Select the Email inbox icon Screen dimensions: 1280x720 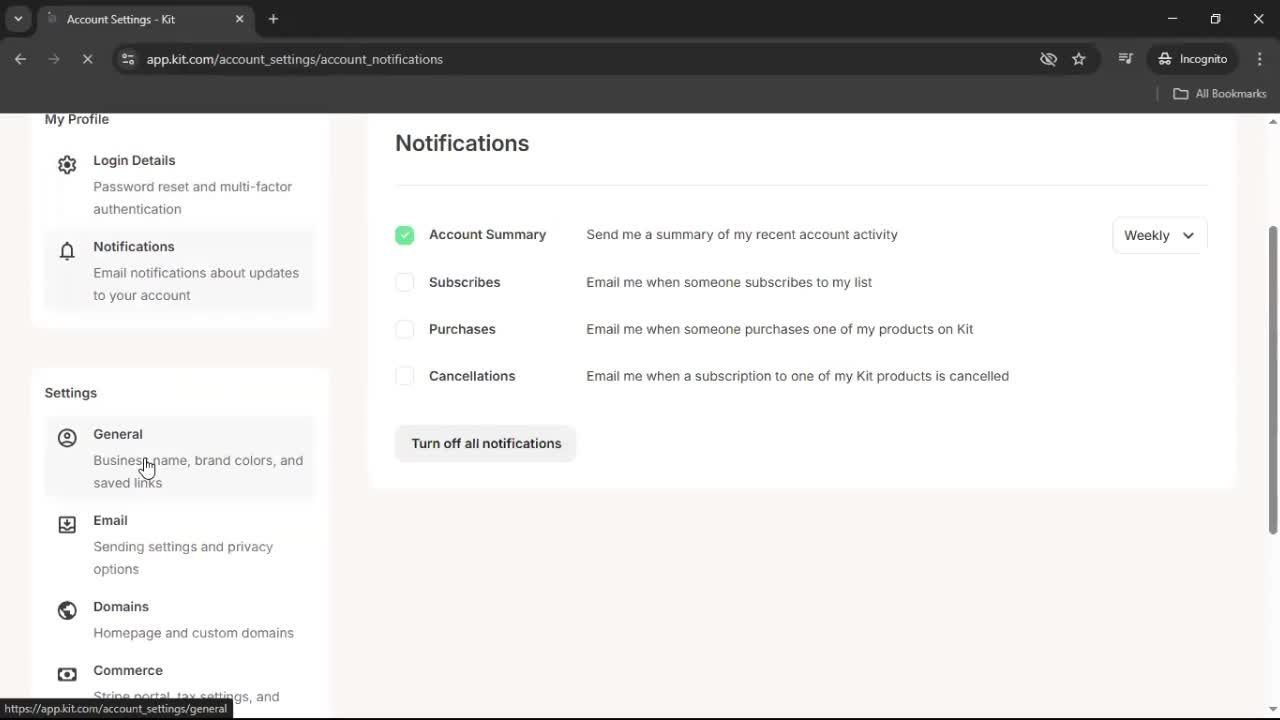67,524
